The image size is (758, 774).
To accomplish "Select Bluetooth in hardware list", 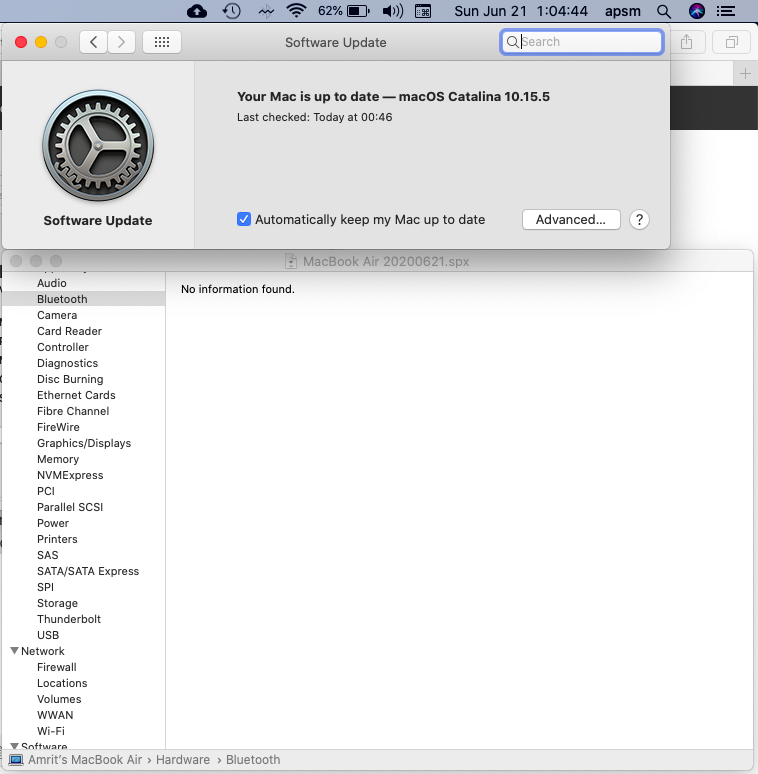I will click(62, 299).
